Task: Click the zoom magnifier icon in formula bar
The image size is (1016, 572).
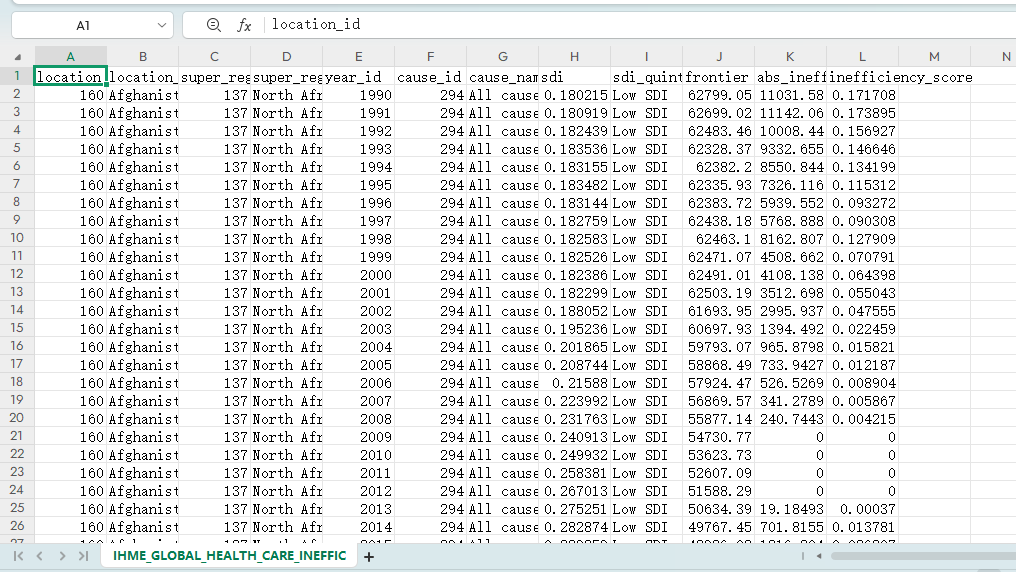Action: pyautogui.click(x=213, y=25)
